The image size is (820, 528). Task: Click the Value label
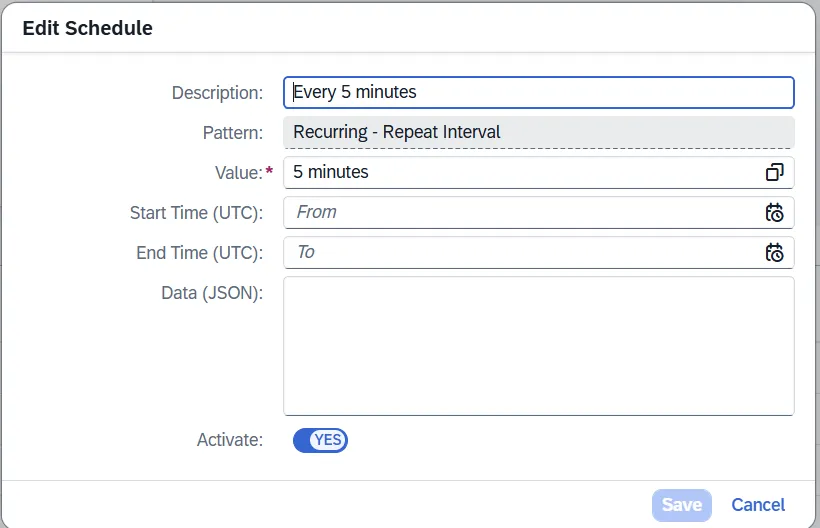(238, 173)
